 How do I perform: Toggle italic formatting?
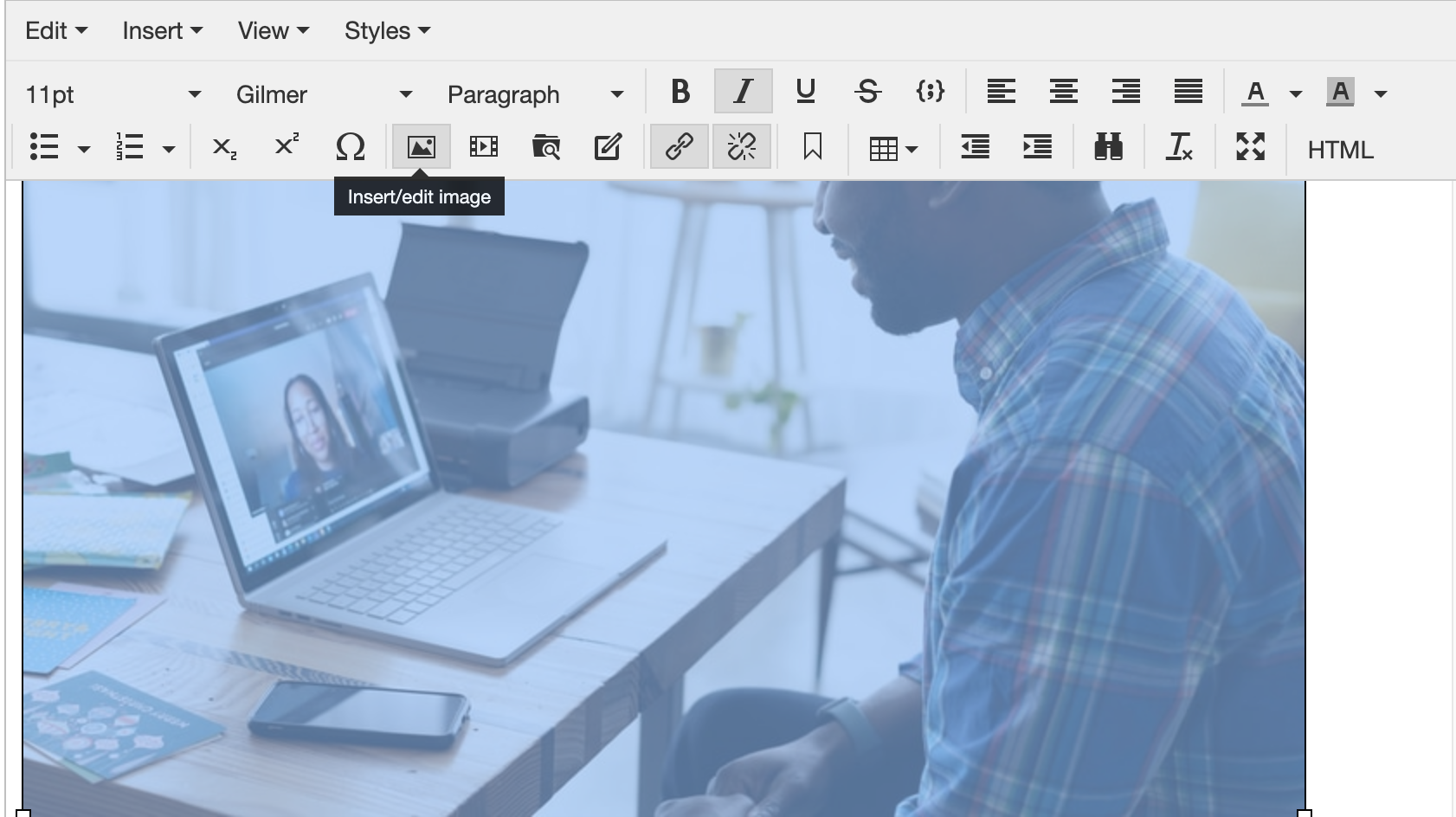click(x=743, y=92)
